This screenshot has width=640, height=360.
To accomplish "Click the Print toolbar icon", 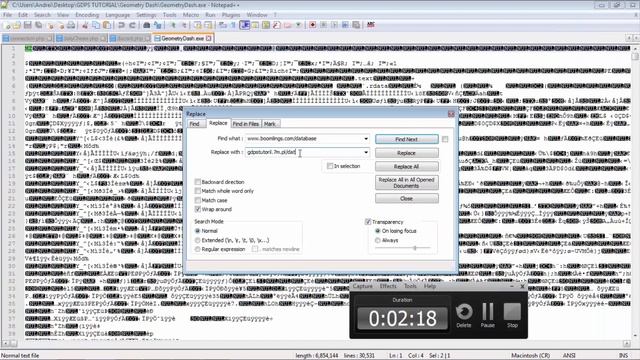I will coord(71,25).
